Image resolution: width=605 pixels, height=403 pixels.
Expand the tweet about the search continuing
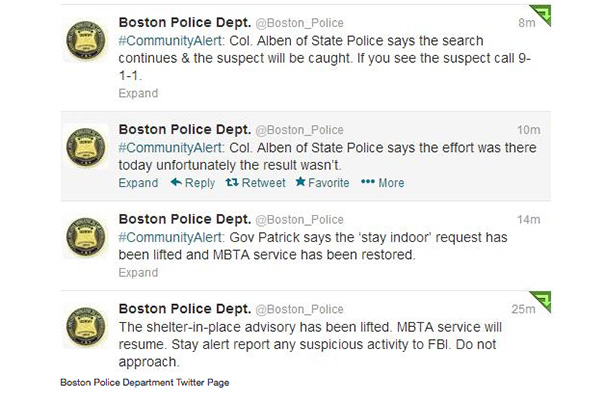(x=138, y=93)
